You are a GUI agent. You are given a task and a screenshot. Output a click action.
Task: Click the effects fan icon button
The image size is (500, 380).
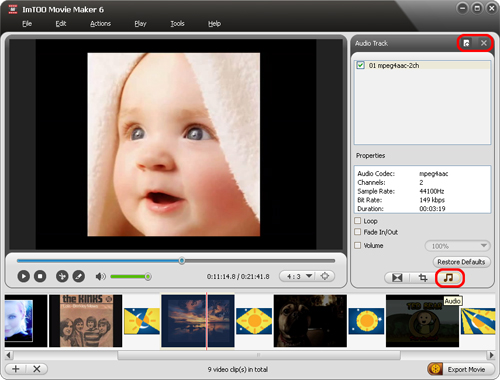click(x=62, y=276)
